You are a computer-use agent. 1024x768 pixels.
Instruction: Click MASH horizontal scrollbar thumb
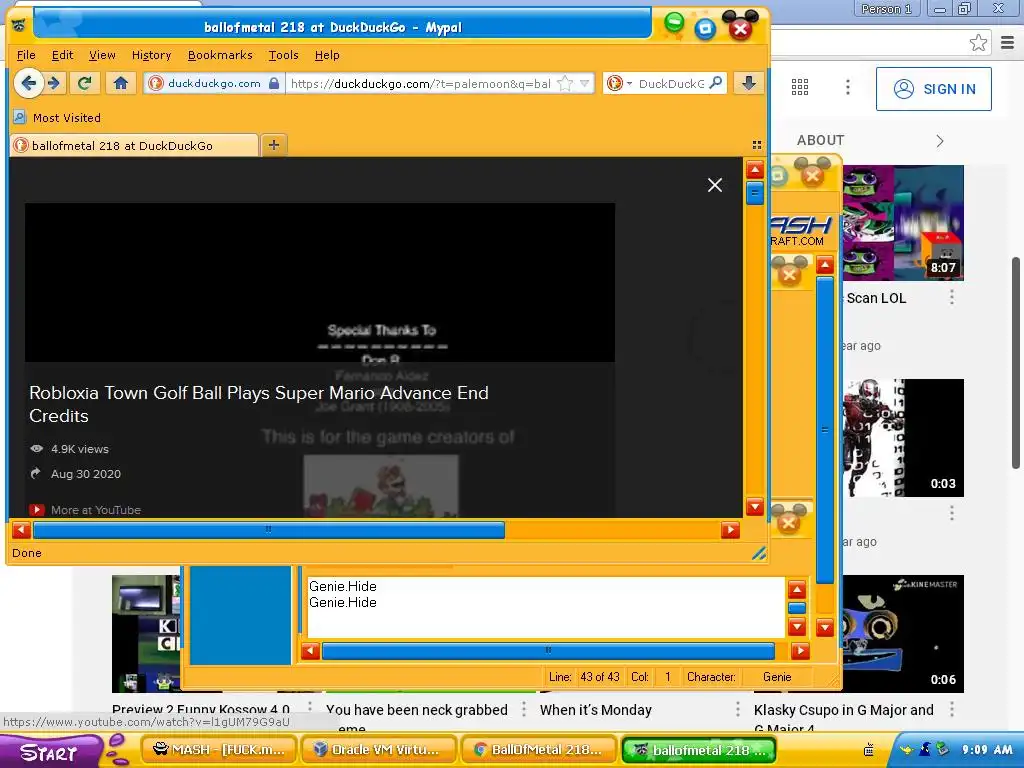pos(549,651)
